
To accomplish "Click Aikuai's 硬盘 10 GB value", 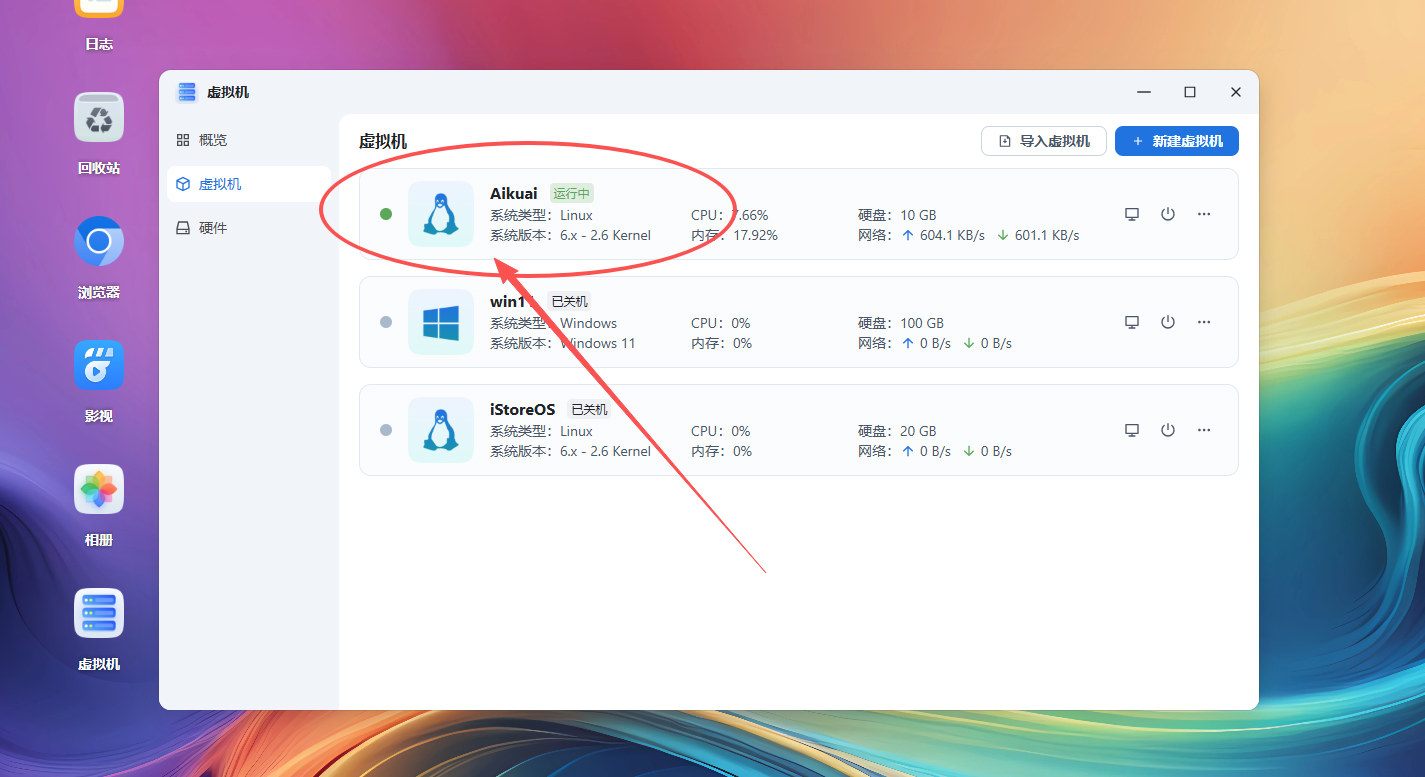I will 918,215.
